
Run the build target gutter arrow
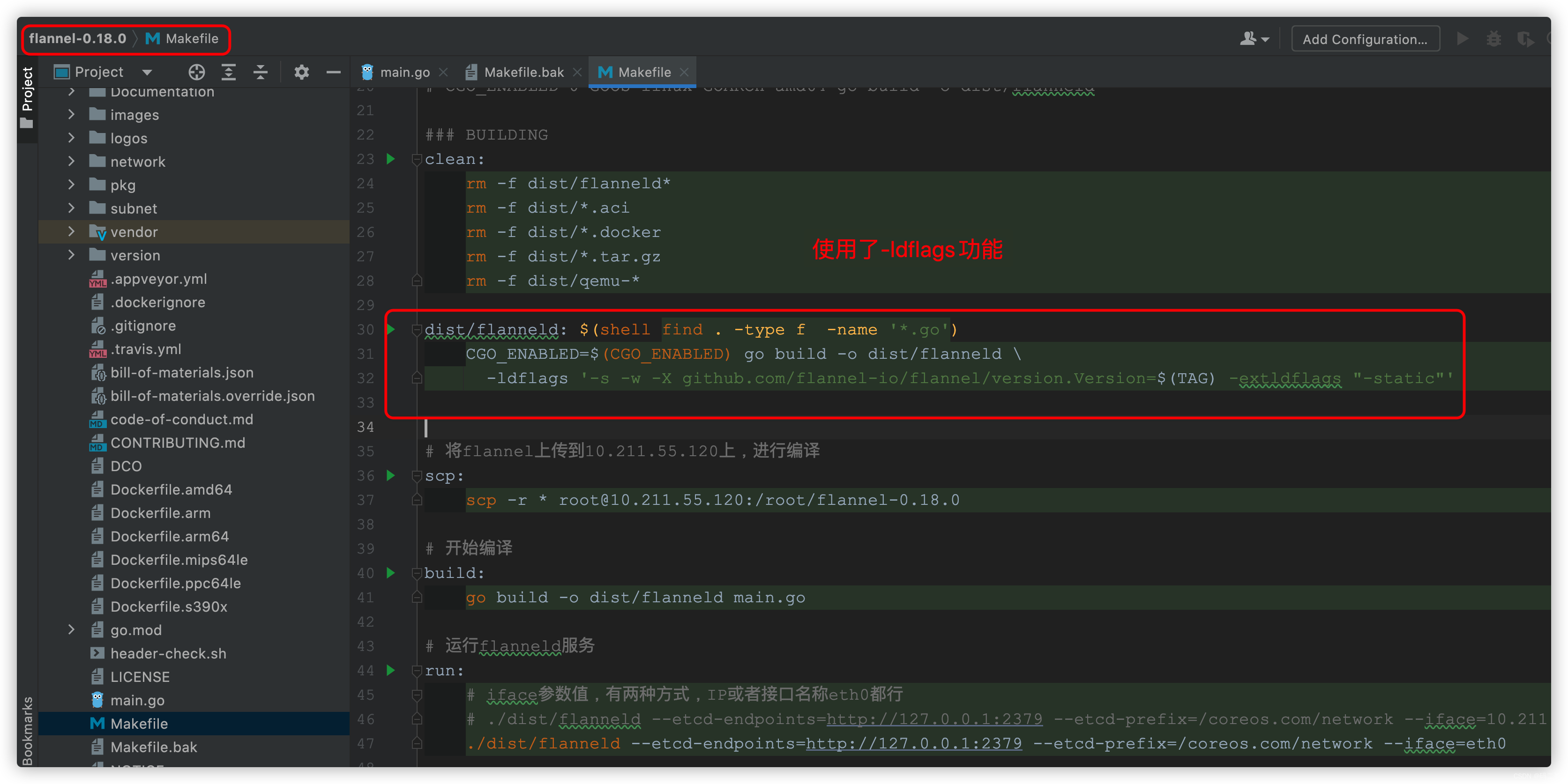tap(391, 573)
